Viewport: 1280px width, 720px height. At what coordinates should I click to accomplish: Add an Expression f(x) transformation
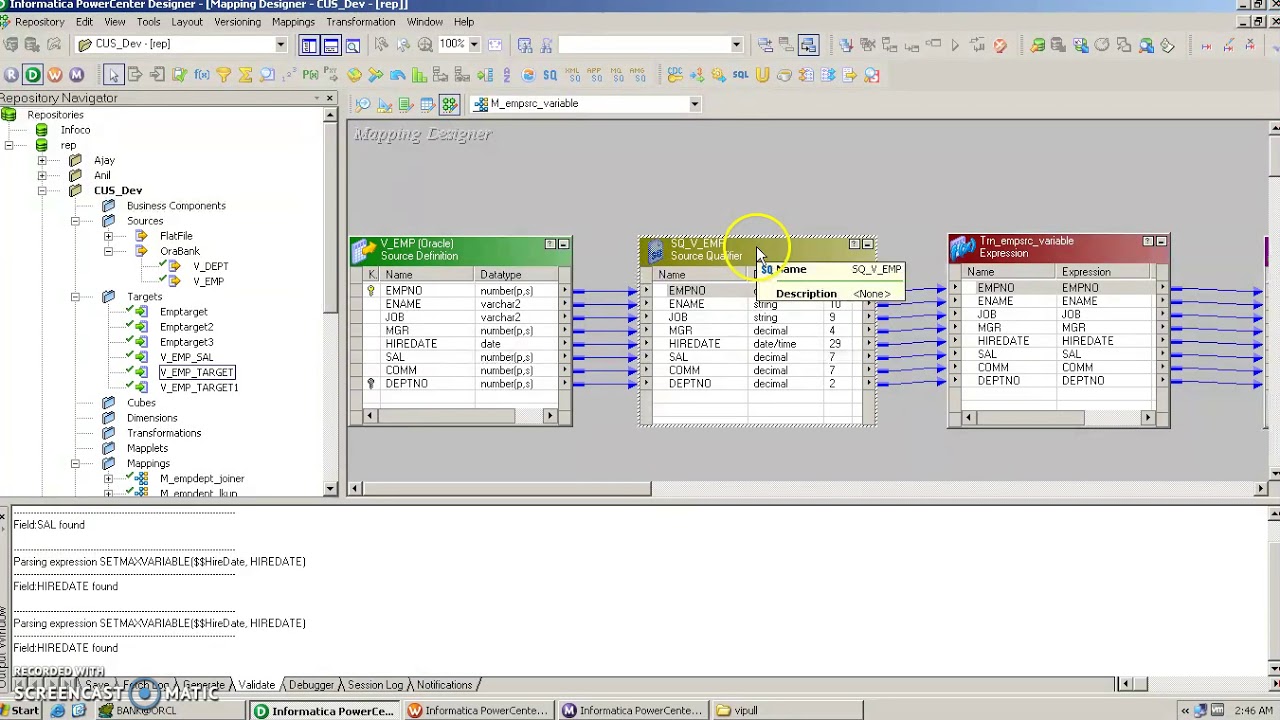pyautogui.click(x=202, y=75)
